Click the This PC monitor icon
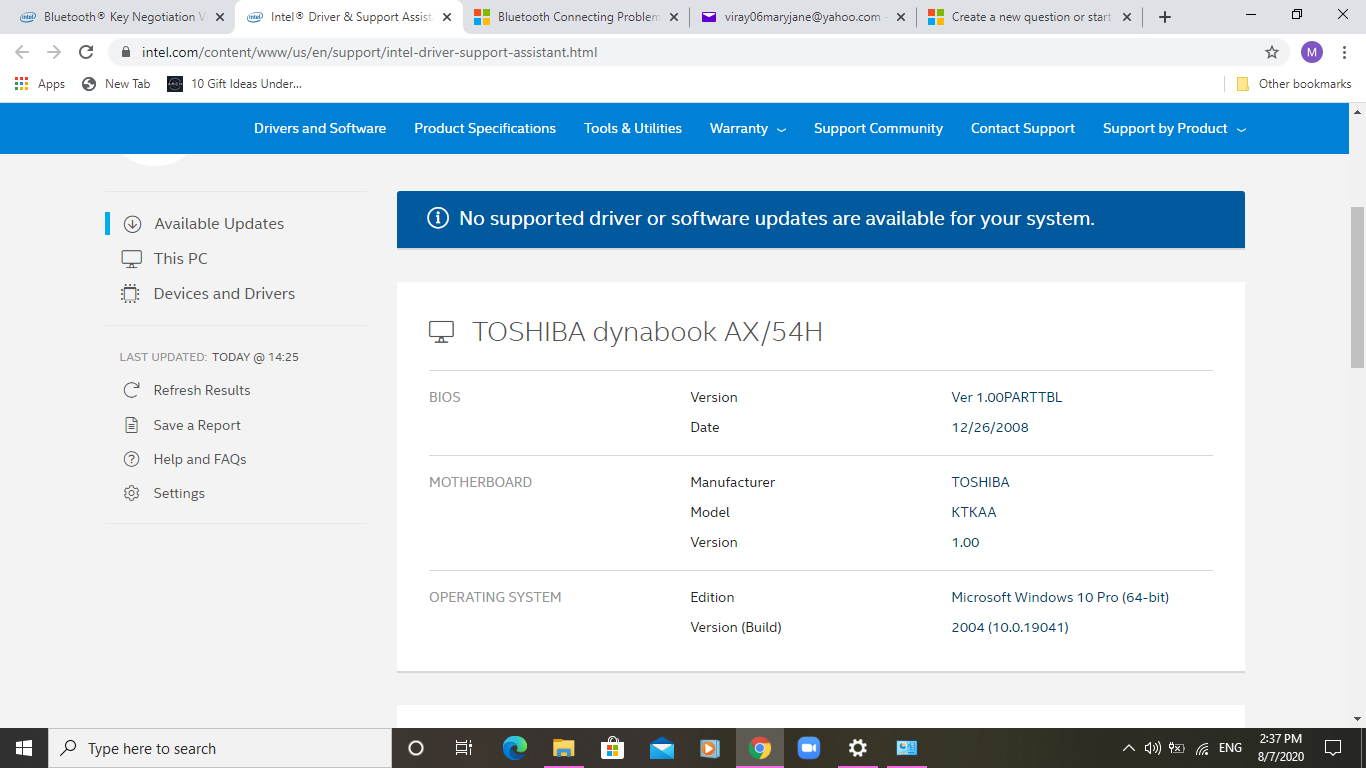This screenshot has width=1366, height=768. pyautogui.click(x=132, y=259)
